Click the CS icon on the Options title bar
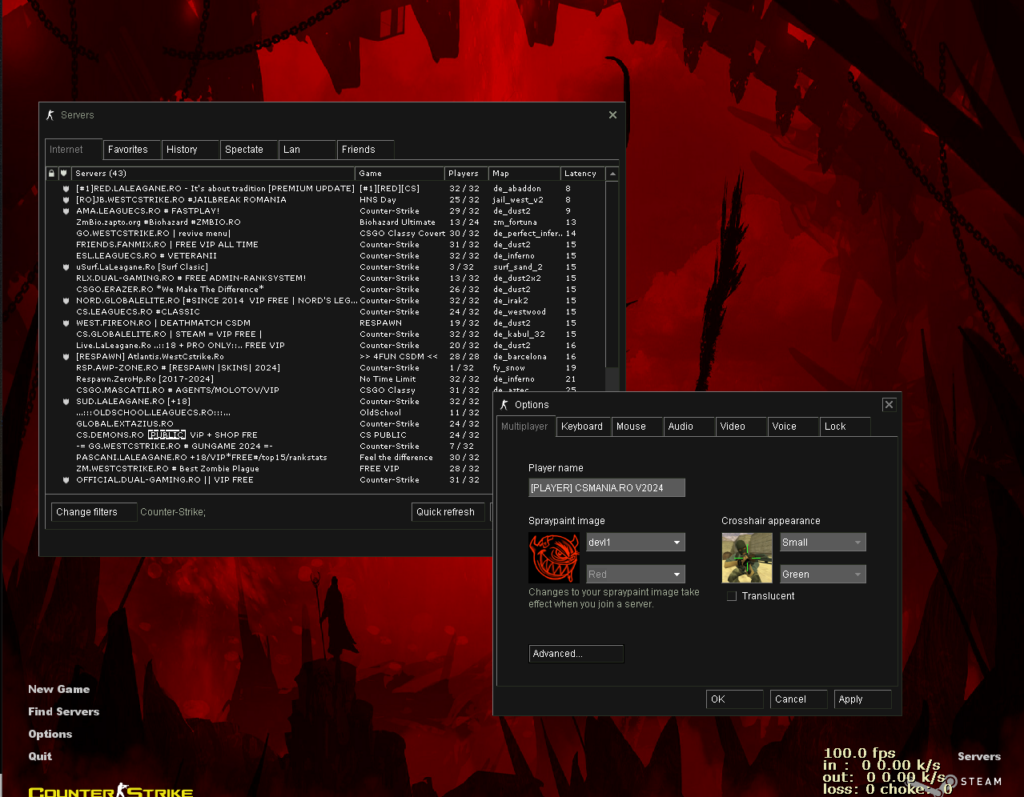1024x797 pixels. [503, 404]
